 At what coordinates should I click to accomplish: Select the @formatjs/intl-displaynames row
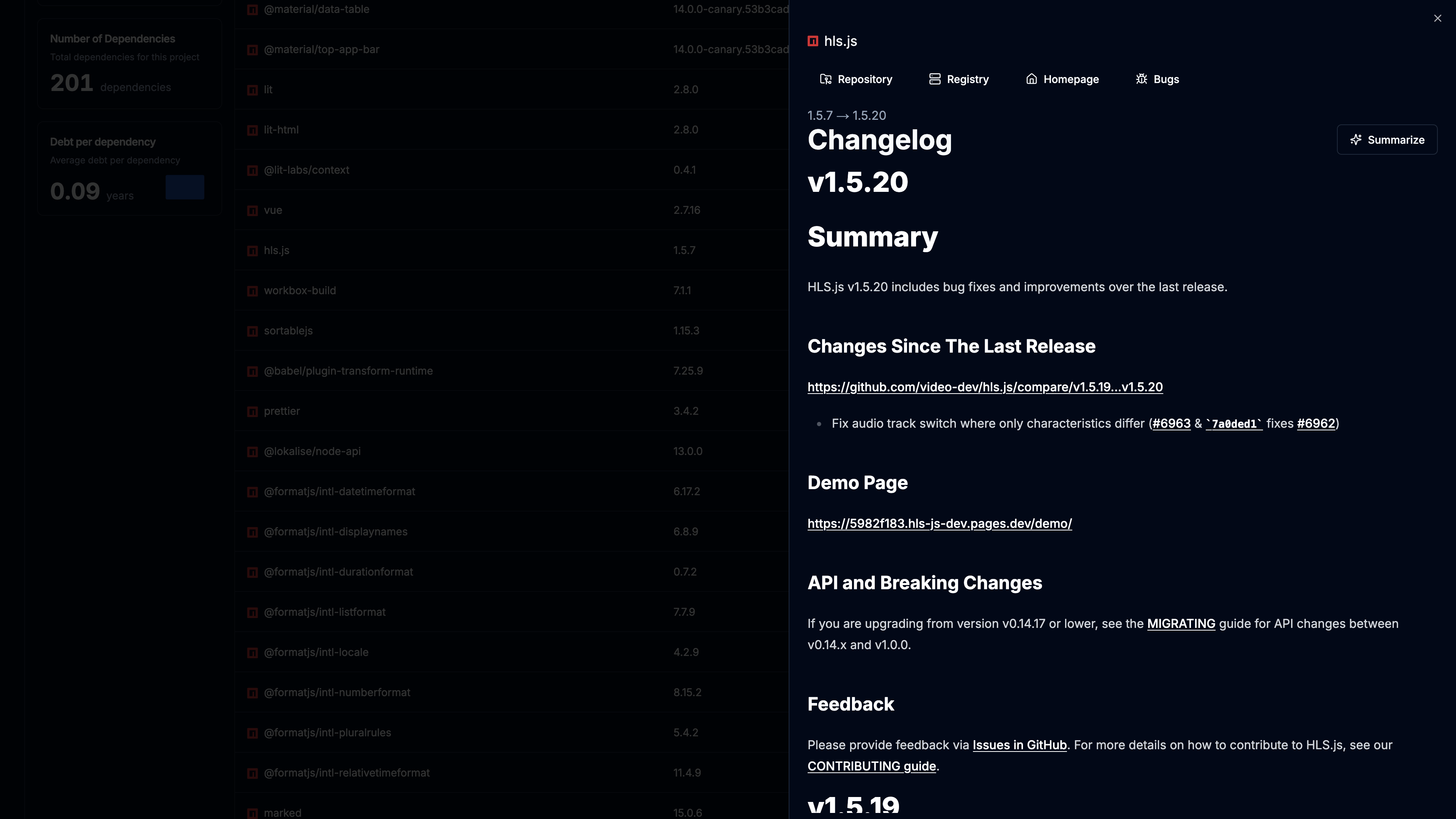click(x=511, y=532)
